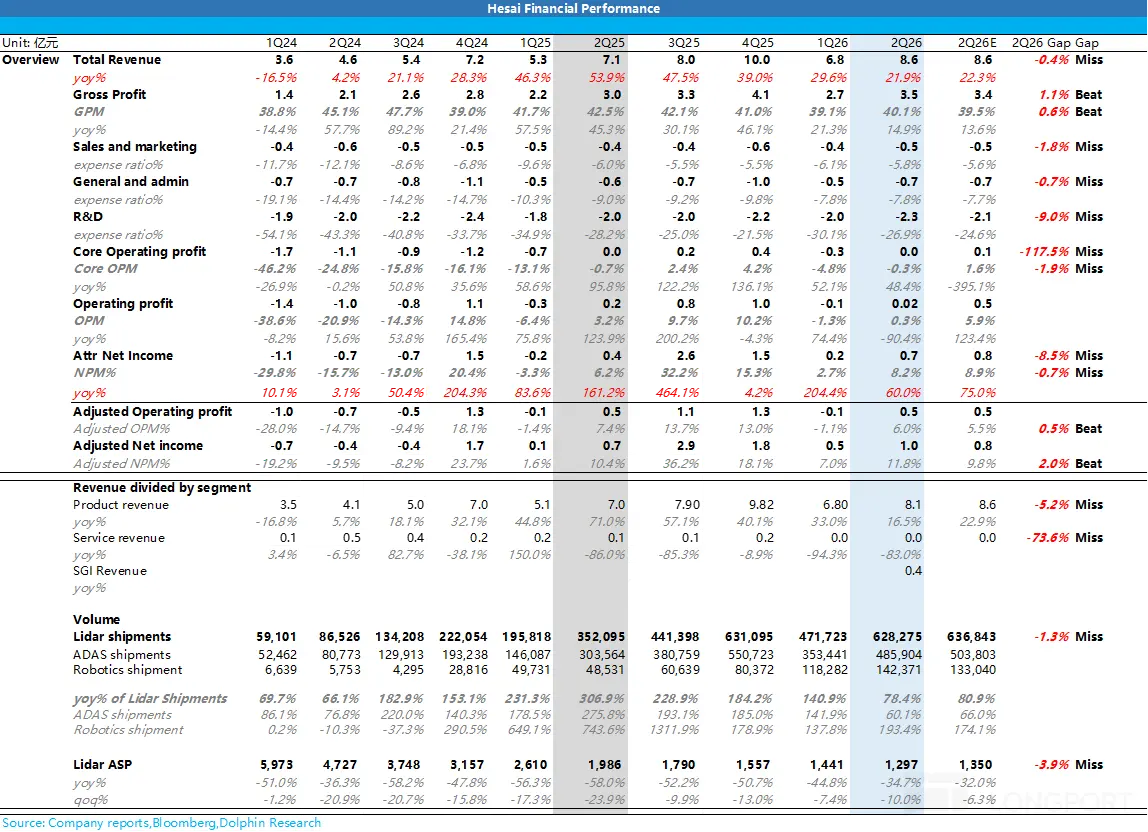
Task: Click the Volume section heading
Action: [96, 620]
